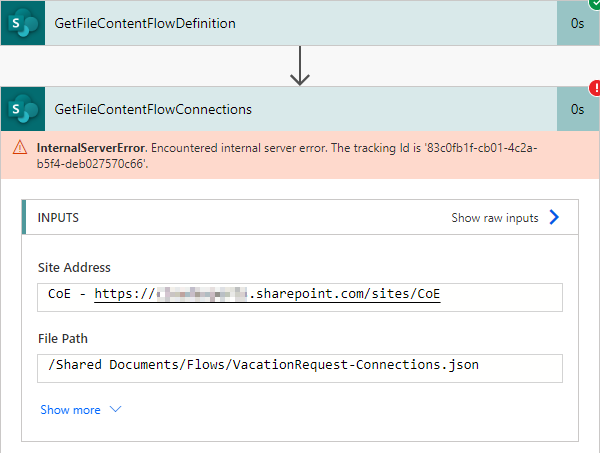
Task: Click the green success checkmark badge
Action: [594, 4]
